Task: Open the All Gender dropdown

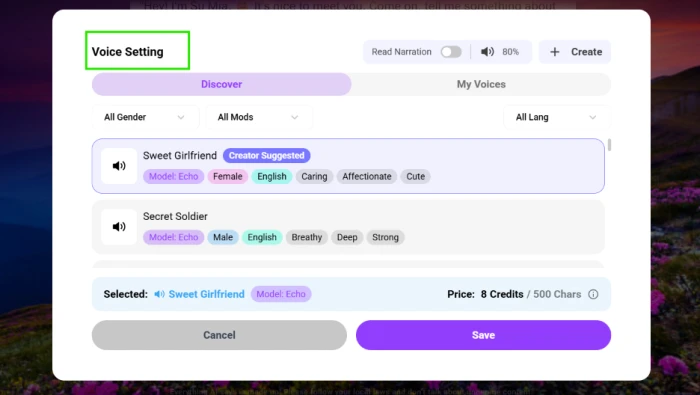Action: [x=145, y=117]
